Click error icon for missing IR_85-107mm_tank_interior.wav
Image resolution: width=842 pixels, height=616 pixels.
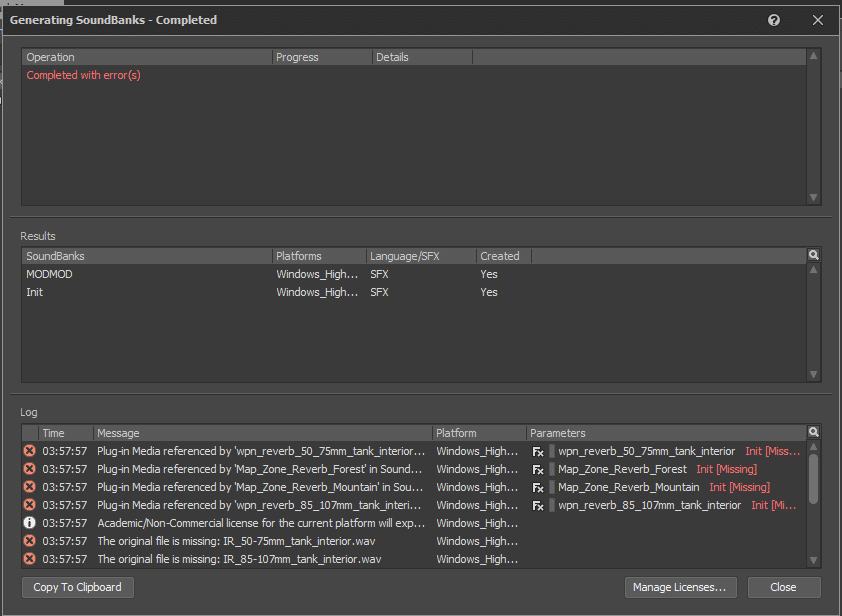tap(30, 559)
